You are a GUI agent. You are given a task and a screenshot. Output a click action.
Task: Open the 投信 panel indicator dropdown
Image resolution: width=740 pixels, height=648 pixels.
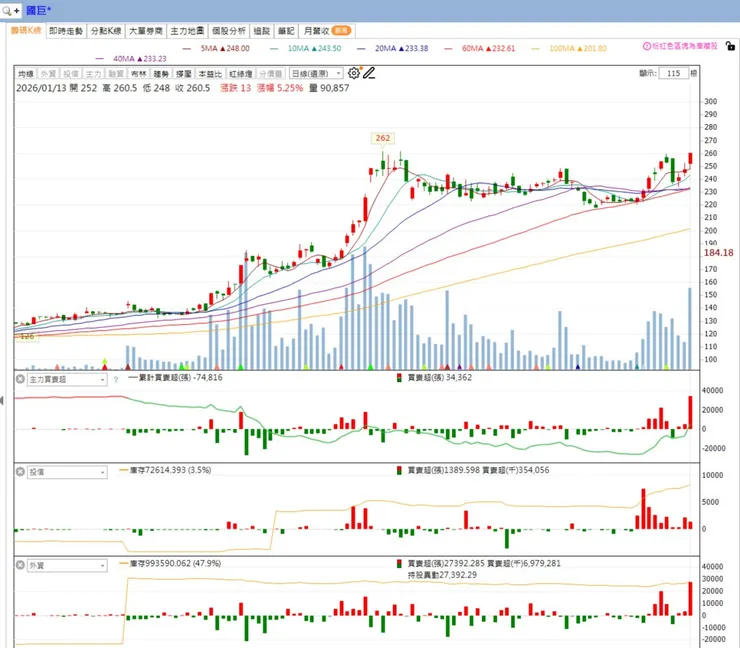(x=67, y=472)
